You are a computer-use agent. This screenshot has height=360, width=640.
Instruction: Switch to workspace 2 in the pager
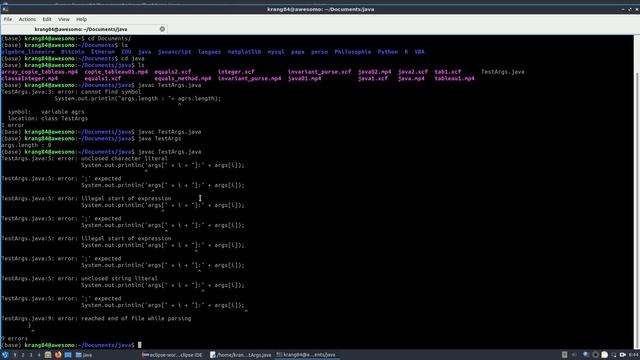[23, 355]
